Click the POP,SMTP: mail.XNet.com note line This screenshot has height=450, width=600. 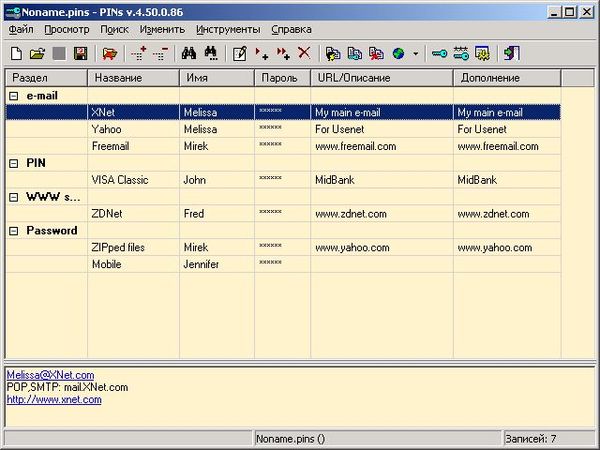tap(67, 387)
